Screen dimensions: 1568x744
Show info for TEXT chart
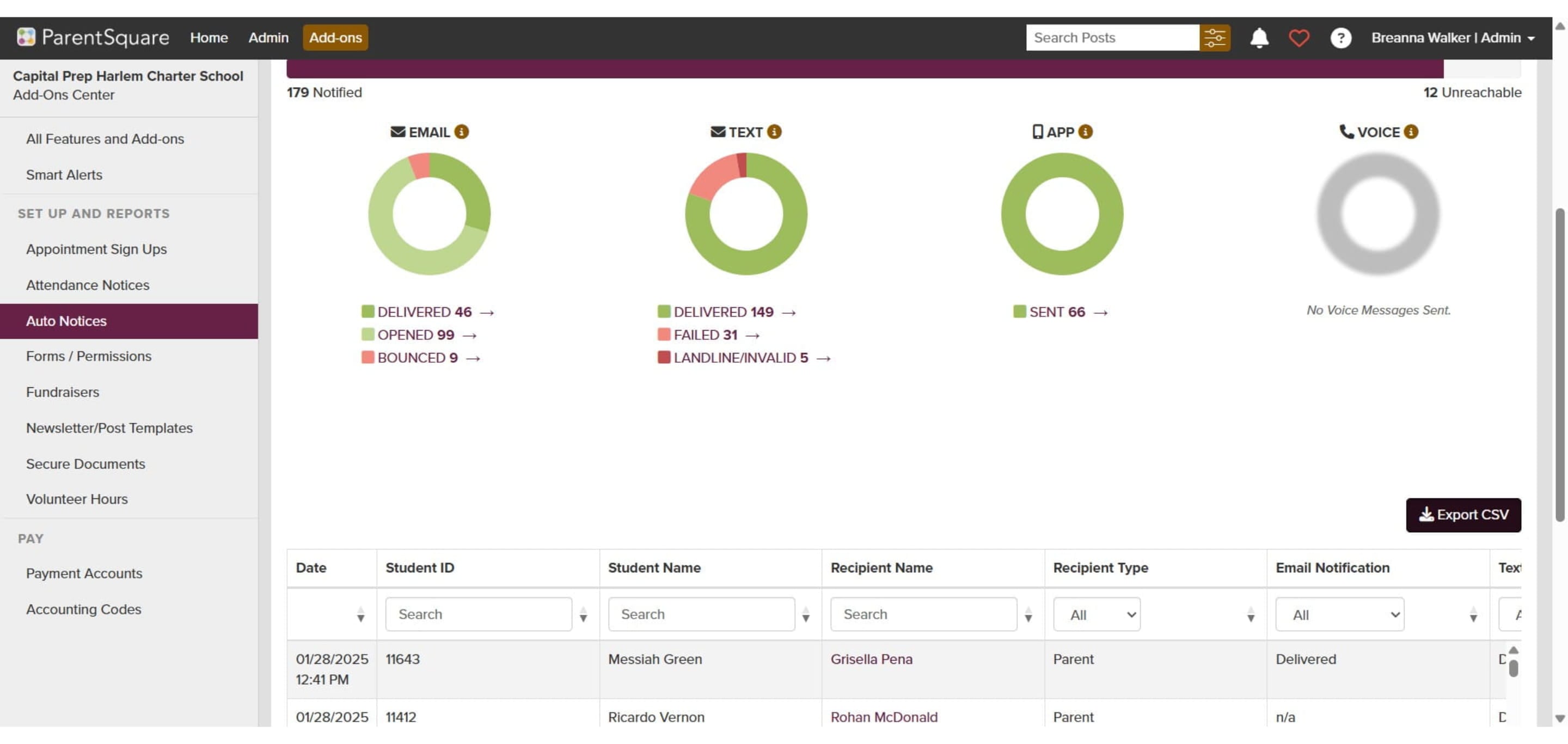(x=774, y=131)
